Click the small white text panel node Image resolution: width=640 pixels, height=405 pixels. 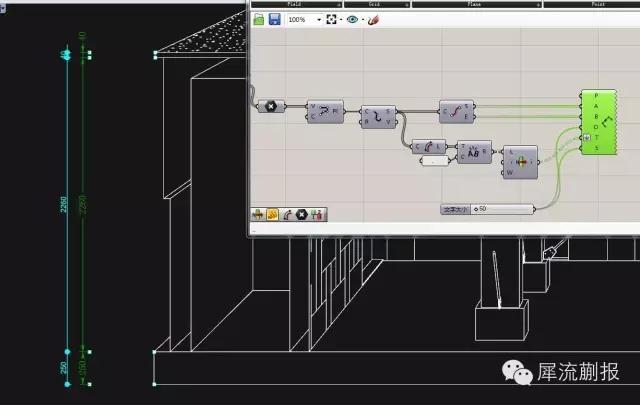pos(435,161)
